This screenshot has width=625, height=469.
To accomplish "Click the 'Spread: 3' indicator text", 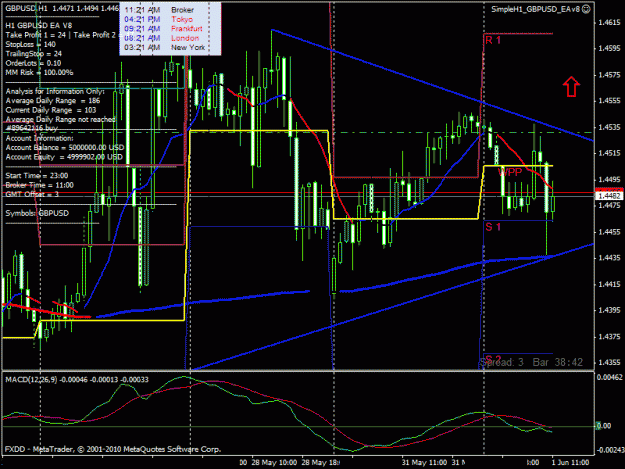I will tap(502, 362).
